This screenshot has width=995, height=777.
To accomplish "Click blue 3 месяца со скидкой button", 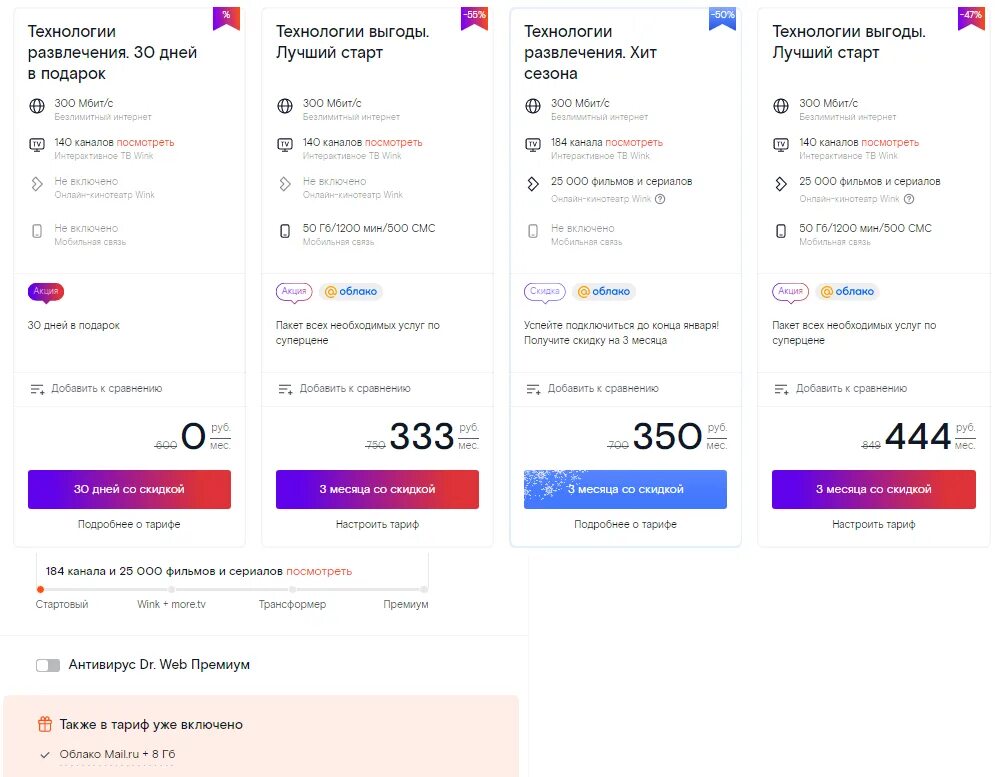I will coord(625,489).
